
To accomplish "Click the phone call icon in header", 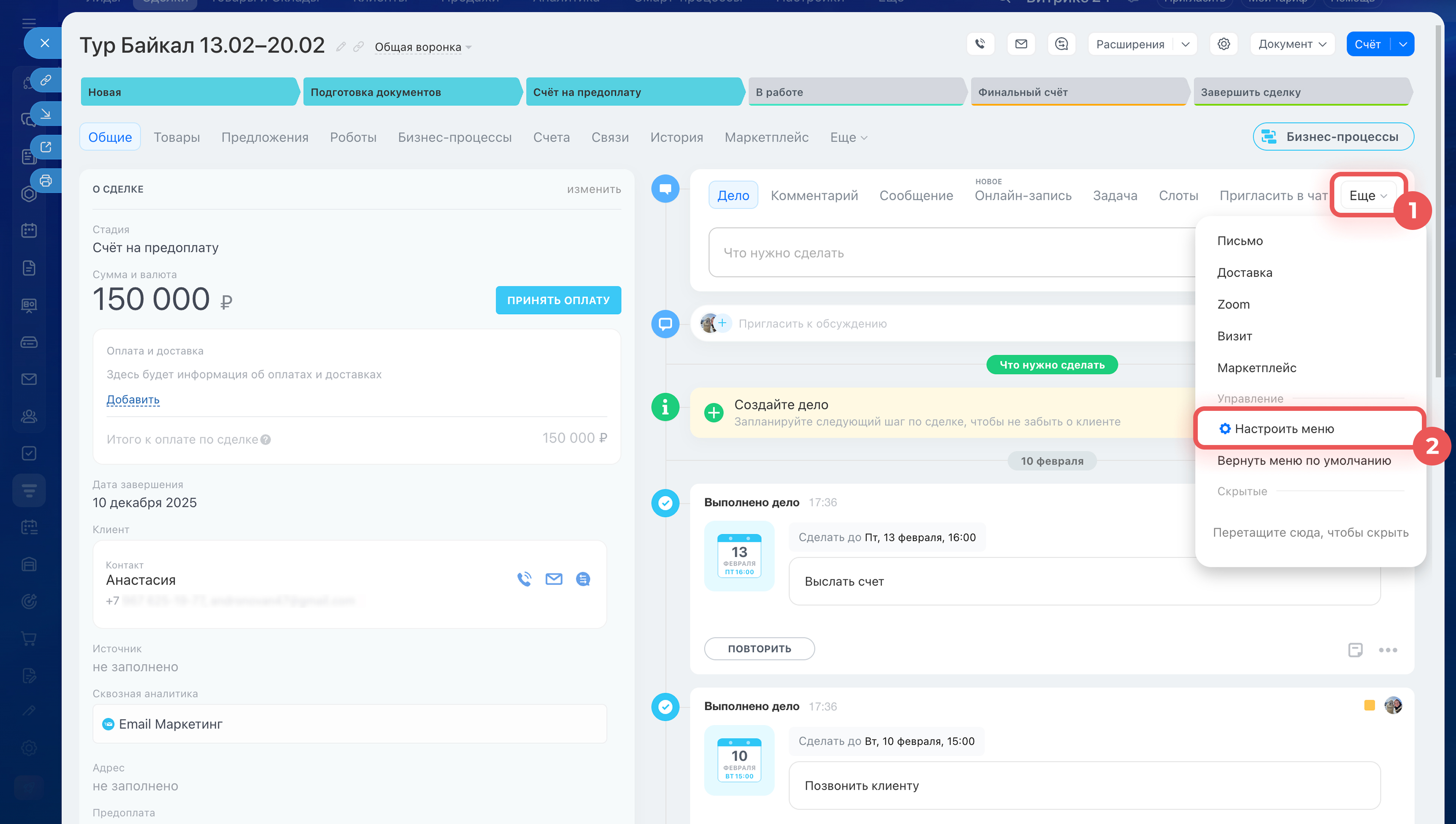I will click(980, 44).
